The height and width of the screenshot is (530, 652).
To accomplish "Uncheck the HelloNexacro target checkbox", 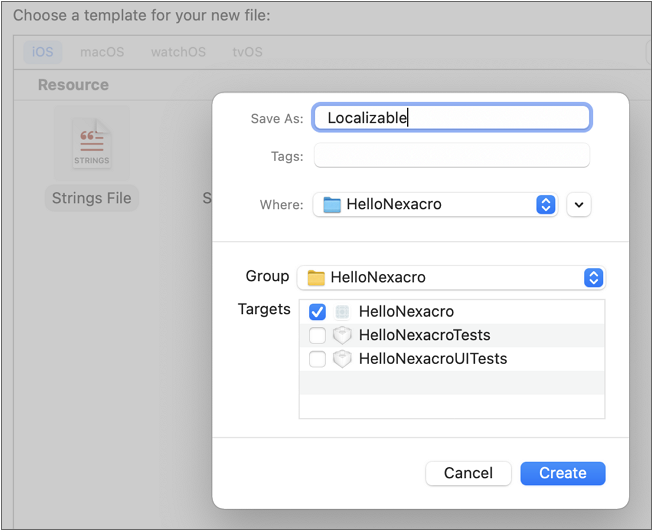I will tap(317, 312).
